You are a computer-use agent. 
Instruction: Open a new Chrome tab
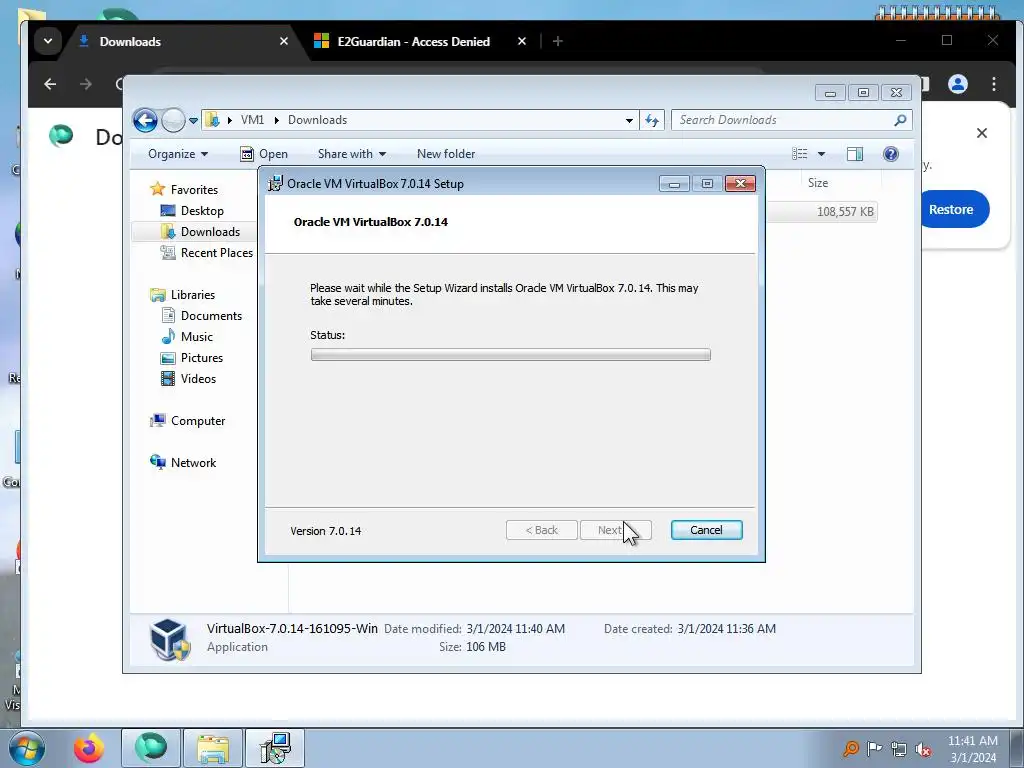558,41
